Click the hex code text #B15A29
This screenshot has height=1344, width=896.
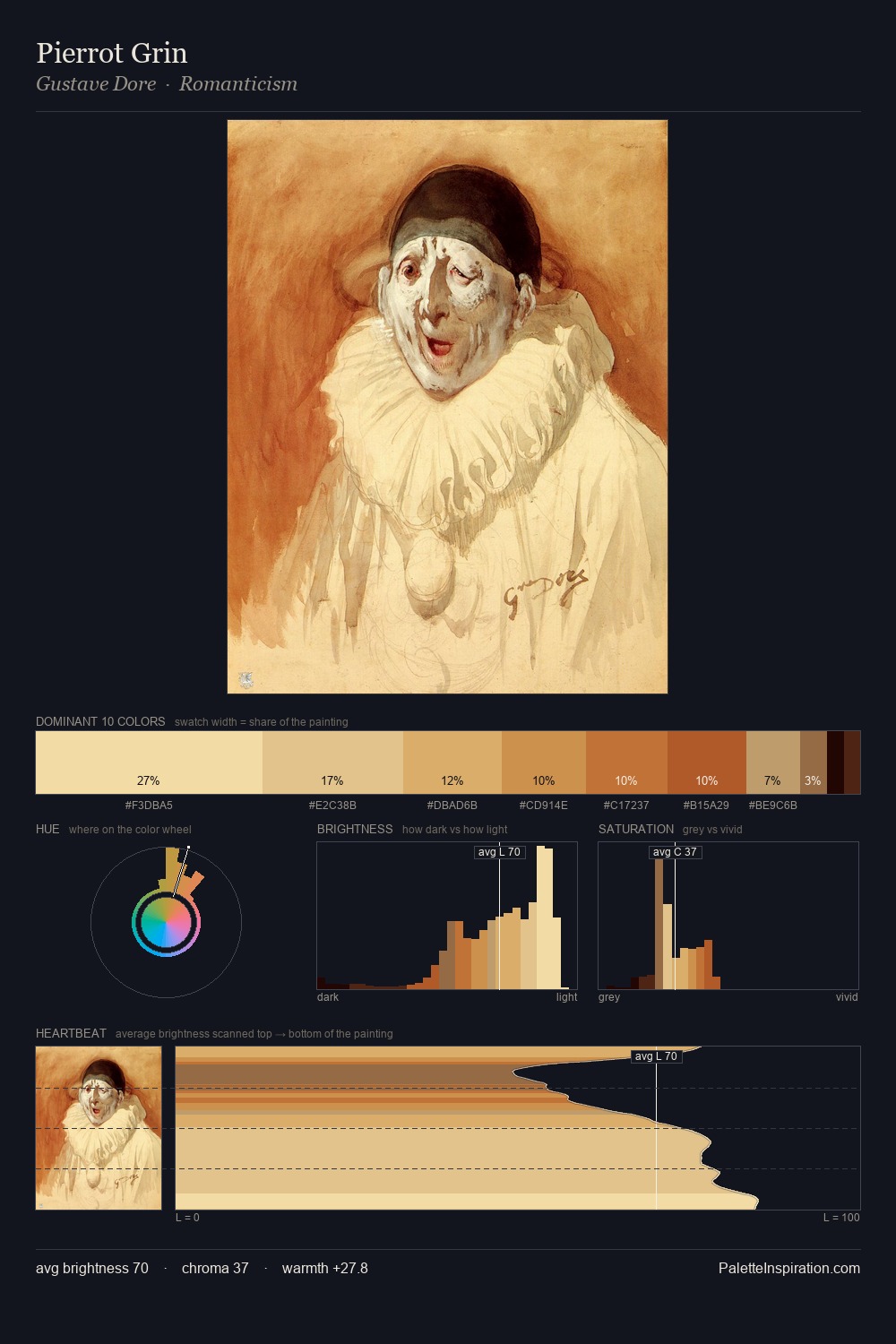(707, 805)
